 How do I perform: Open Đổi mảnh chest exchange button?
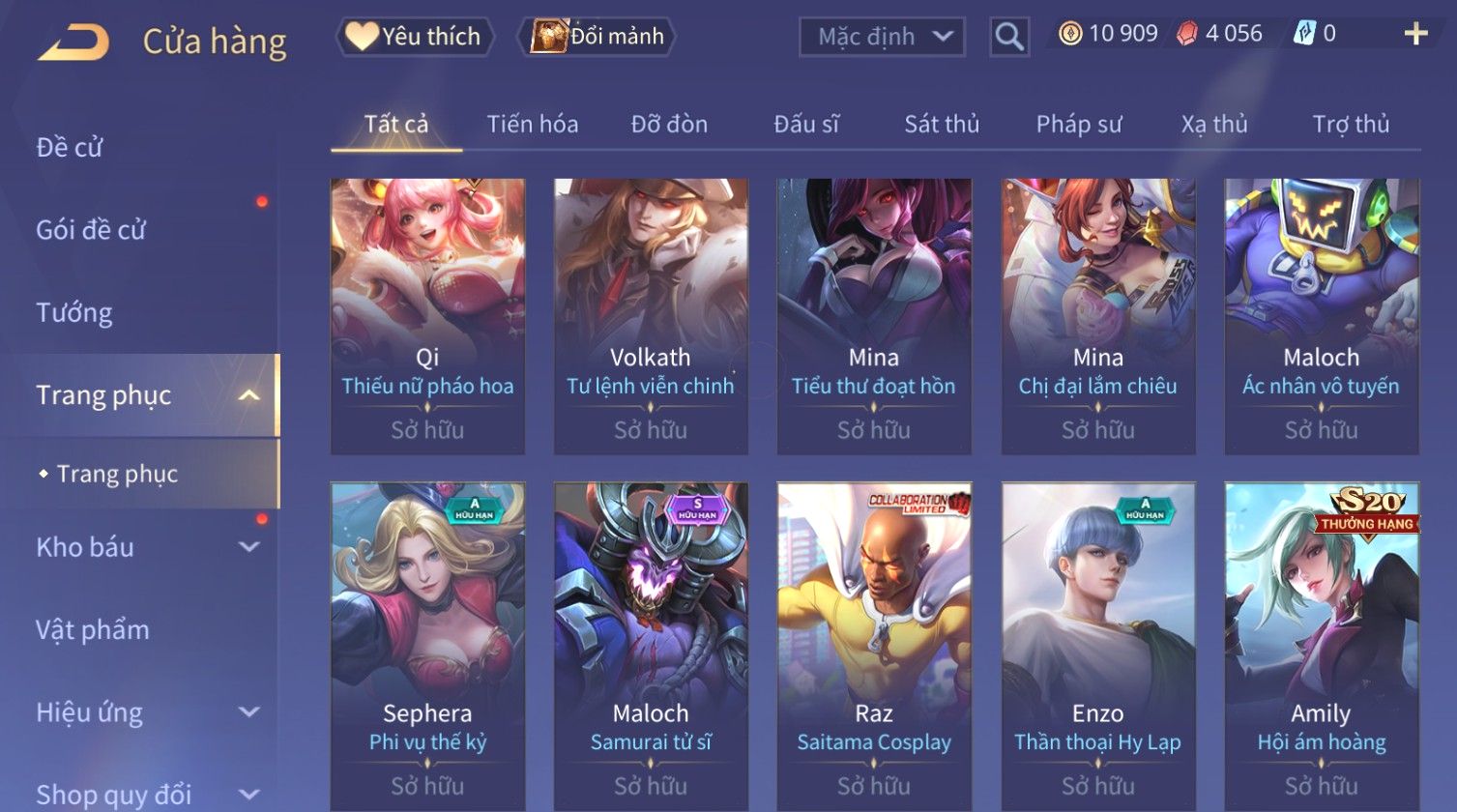point(597,37)
